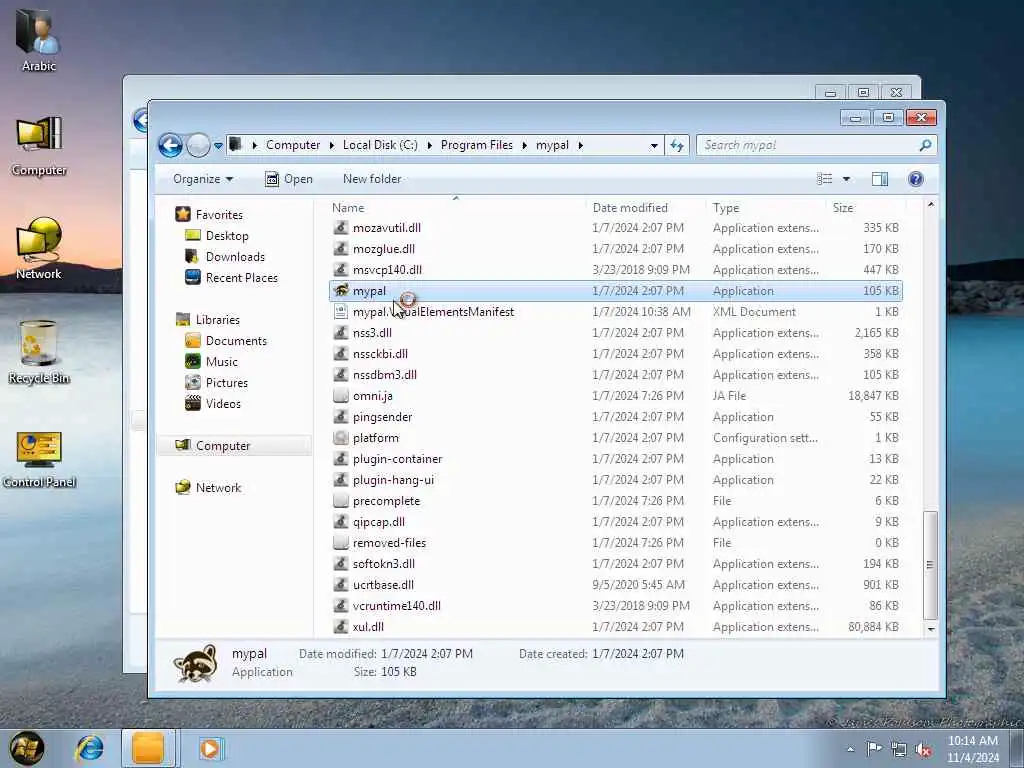Open the Arabic desktop icon
This screenshot has height=768, width=1024.
pyautogui.click(x=39, y=39)
